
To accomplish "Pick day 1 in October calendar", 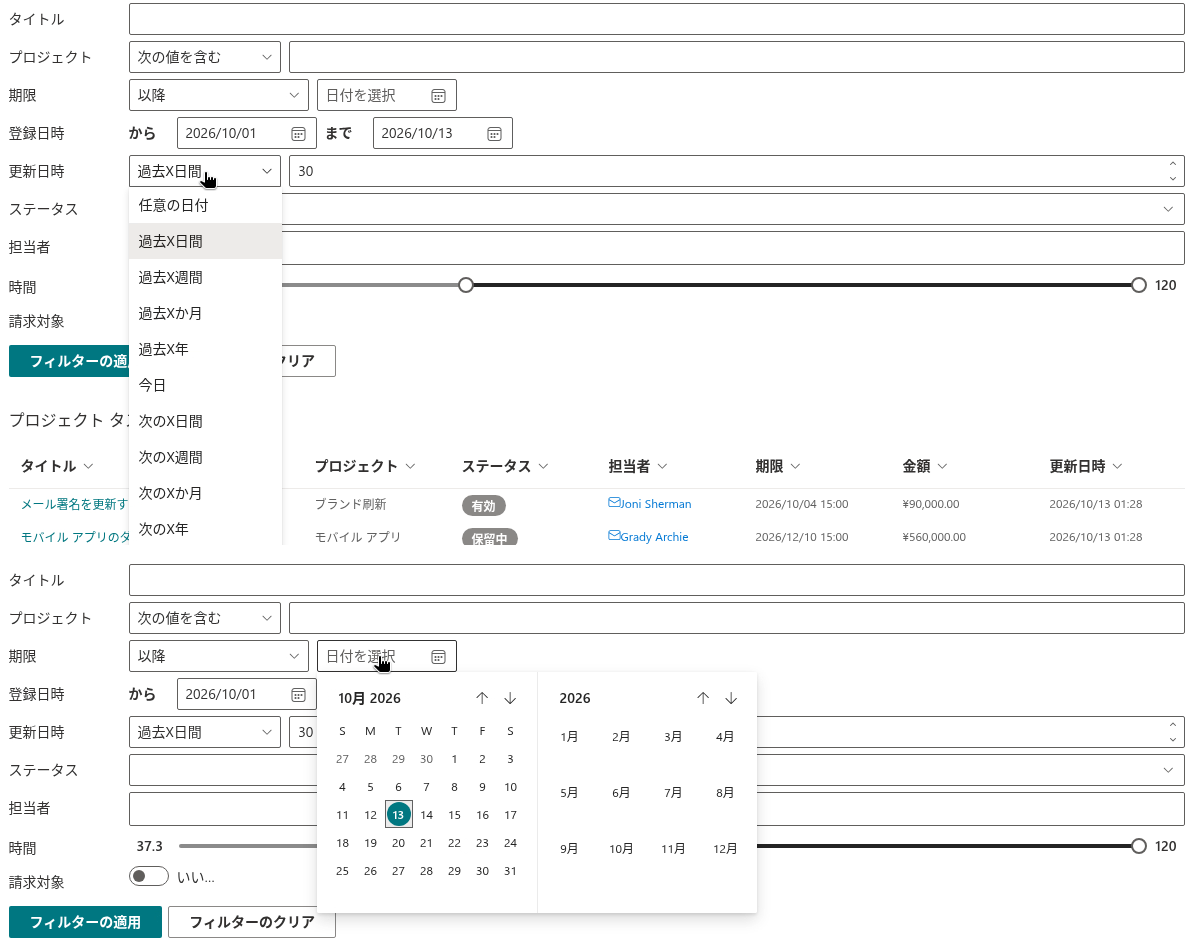I will [x=454, y=759].
